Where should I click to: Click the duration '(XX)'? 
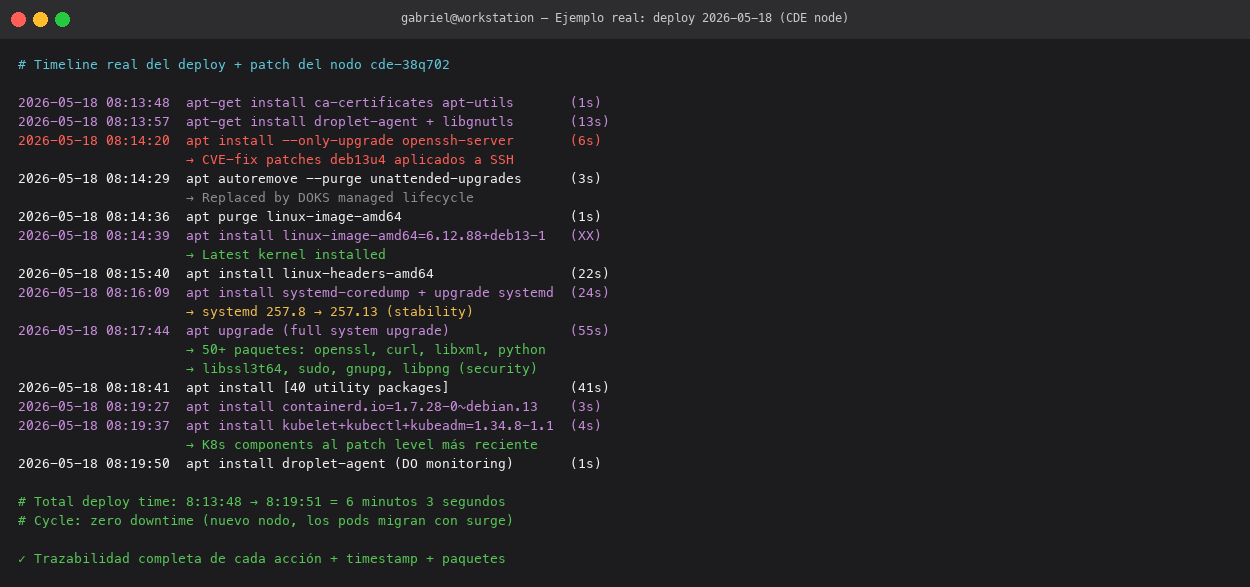click(x=586, y=236)
